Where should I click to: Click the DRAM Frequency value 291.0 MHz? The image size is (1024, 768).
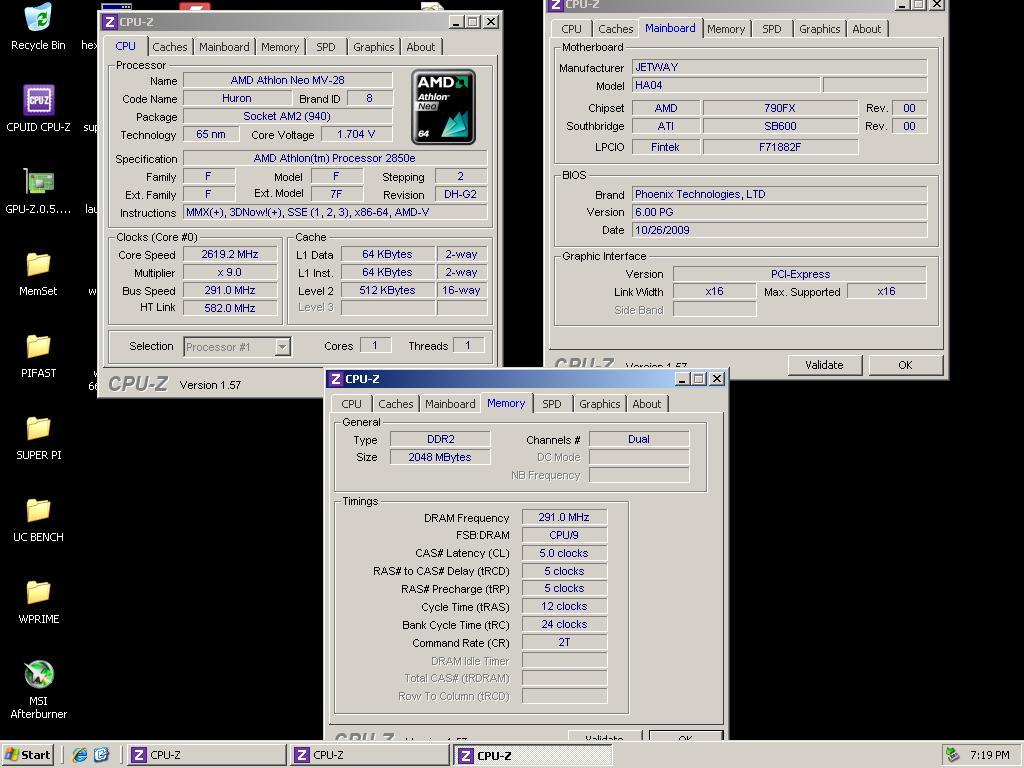[x=564, y=517]
